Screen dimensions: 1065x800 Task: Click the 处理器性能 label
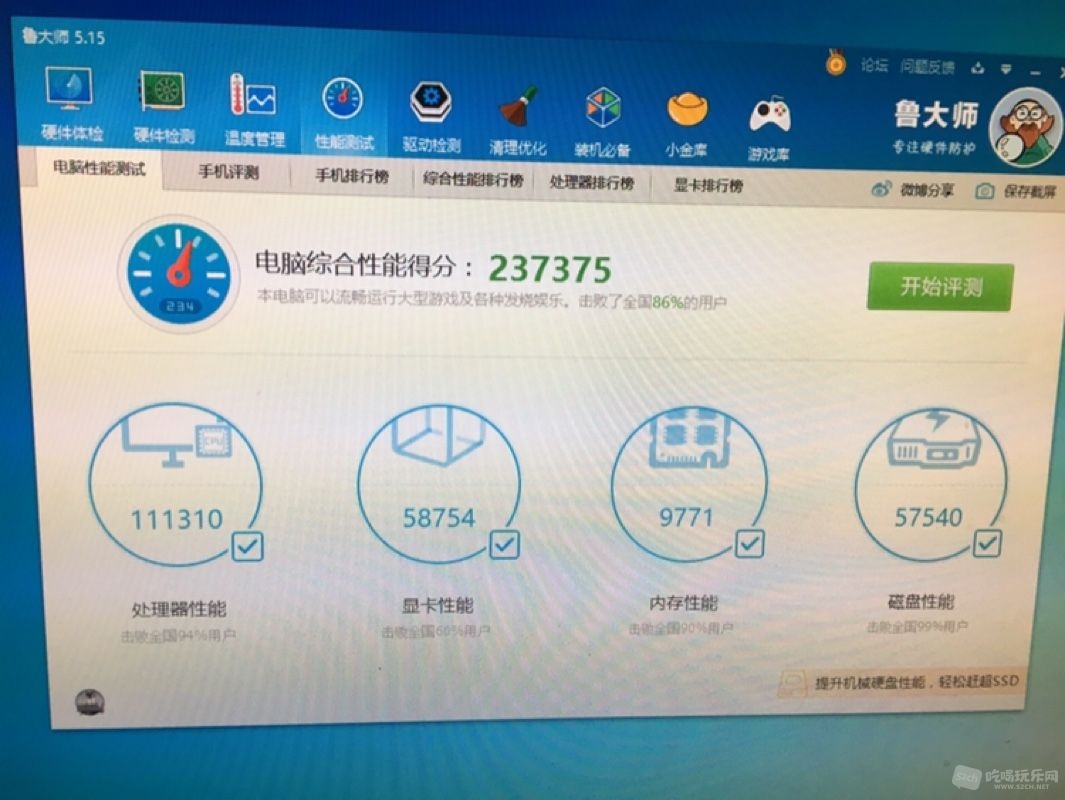[x=179, y=609]
